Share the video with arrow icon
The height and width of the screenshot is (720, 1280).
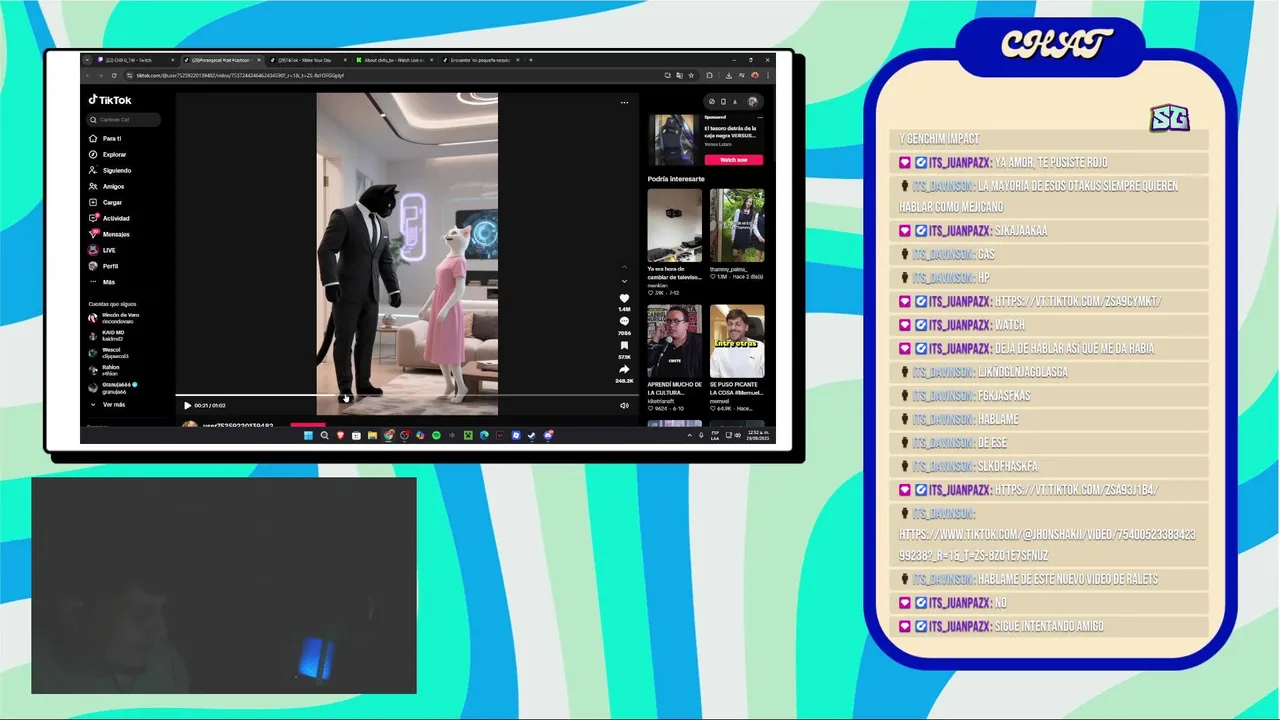coord(624,369)
